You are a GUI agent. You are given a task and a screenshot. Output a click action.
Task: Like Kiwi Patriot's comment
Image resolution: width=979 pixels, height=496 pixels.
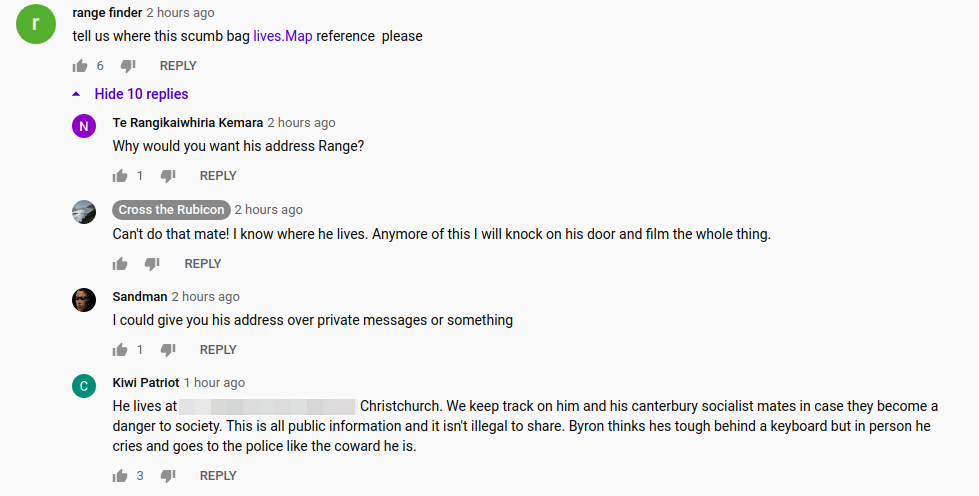120,476
